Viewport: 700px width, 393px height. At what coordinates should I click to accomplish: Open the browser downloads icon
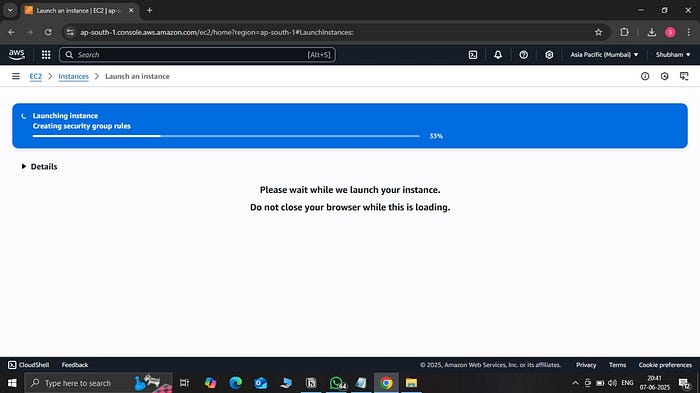tap(651, 32)
